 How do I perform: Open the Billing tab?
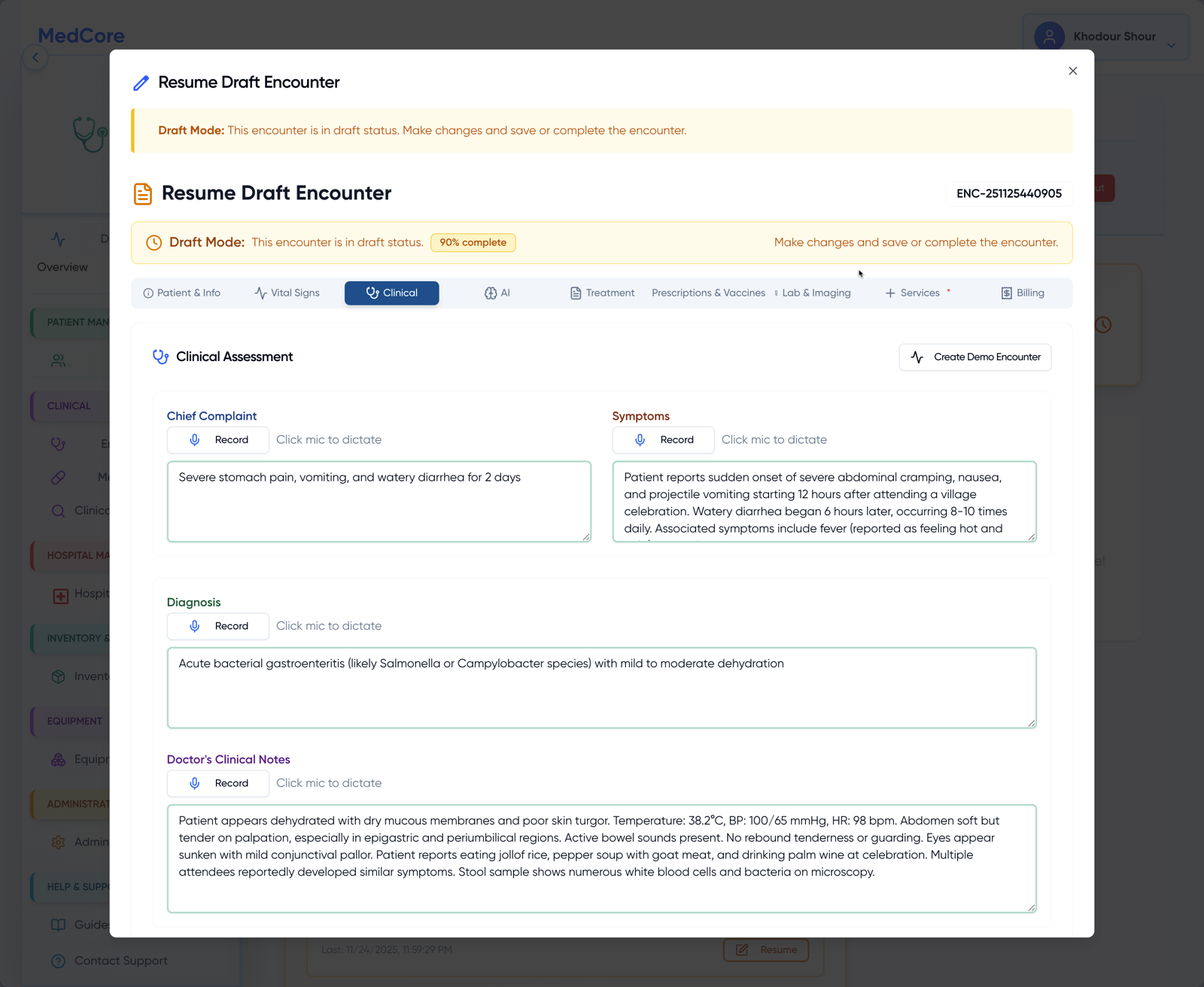tap(1022, 293)
